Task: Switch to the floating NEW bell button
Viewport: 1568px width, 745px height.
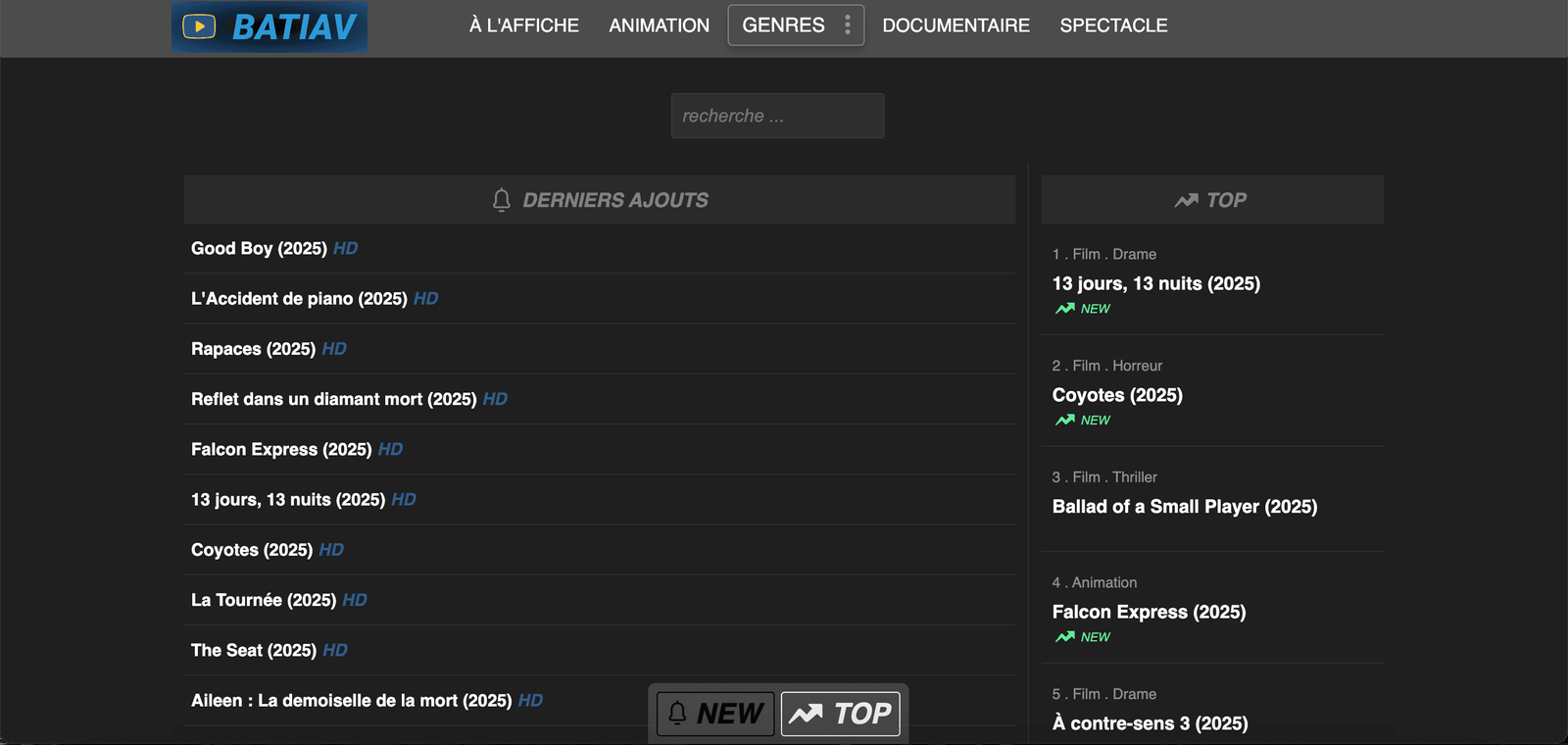Action: click(x=716, y=713)
